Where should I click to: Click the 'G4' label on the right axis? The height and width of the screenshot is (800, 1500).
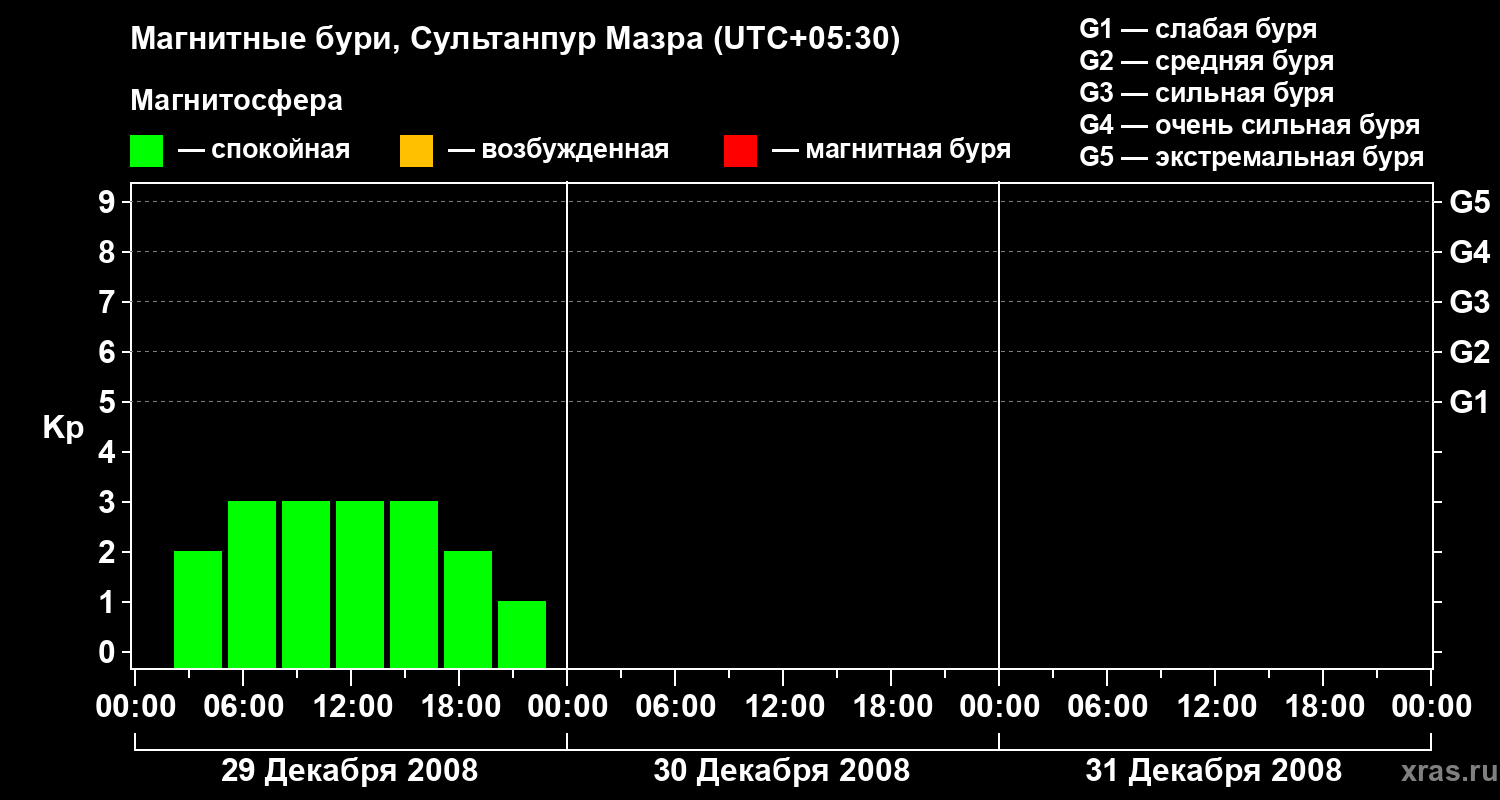[x=1469, y=252]
